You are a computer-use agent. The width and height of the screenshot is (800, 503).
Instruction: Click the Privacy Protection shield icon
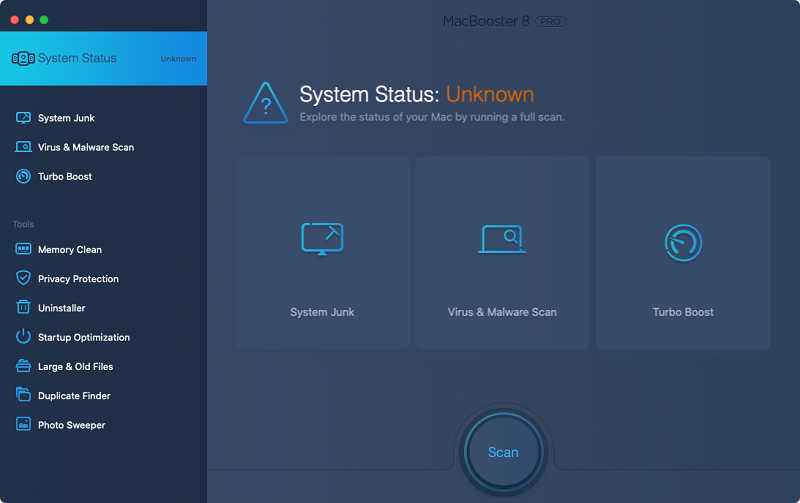point(23,278)
